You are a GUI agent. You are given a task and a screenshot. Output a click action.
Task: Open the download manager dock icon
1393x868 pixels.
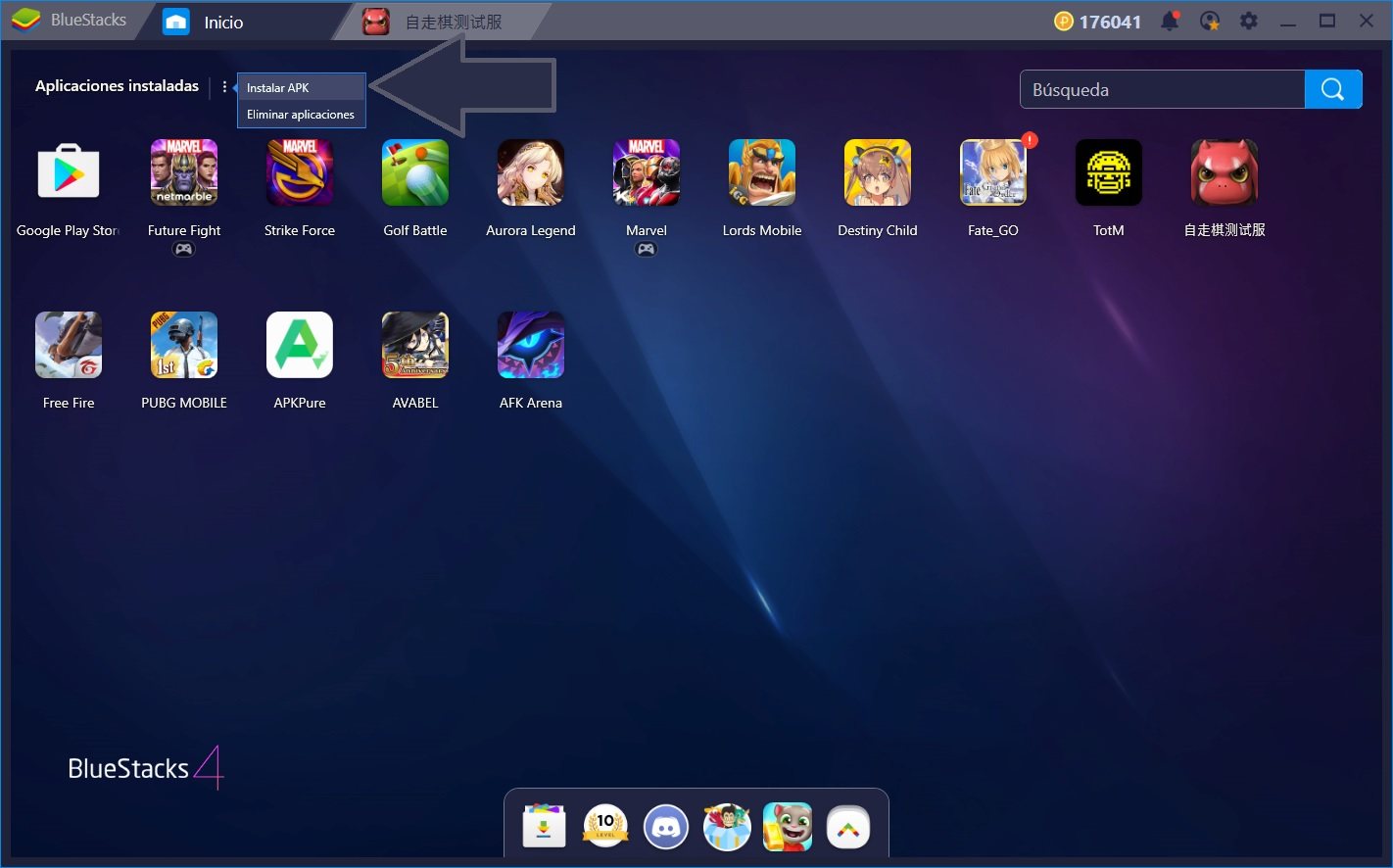click(x=545, y=827)
